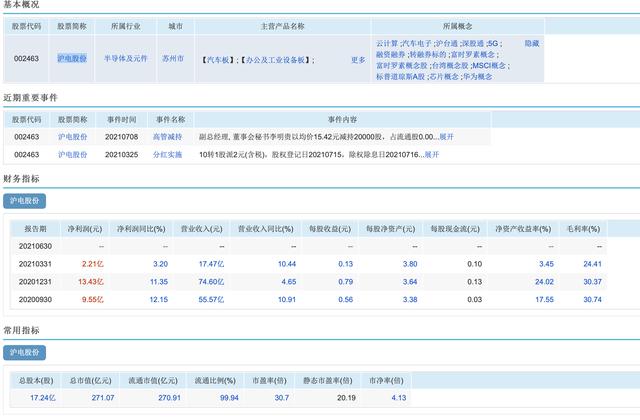
Task: Click the 所属概念 column header
Action: [x=458, y=26]
